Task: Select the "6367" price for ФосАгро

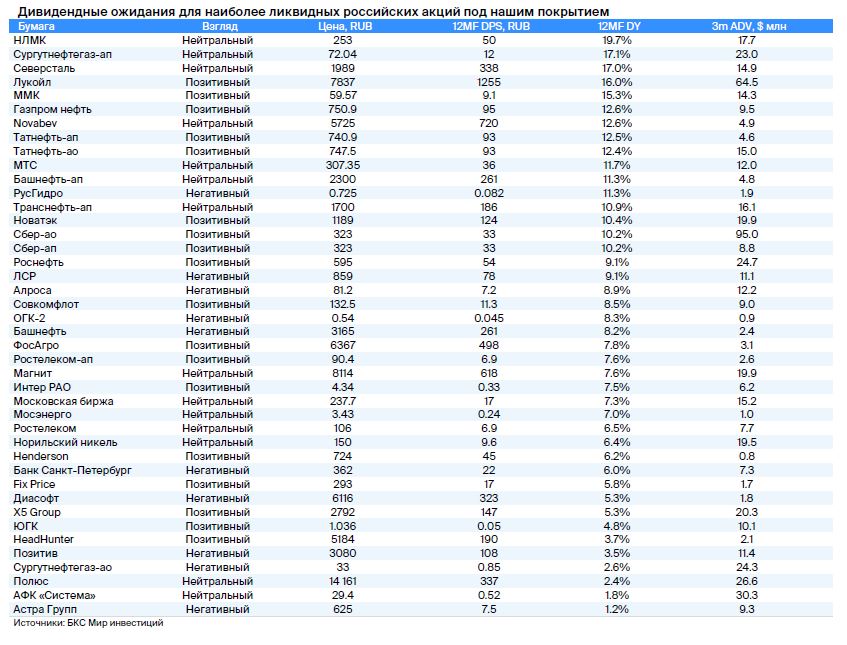Action: pos(342,346)
